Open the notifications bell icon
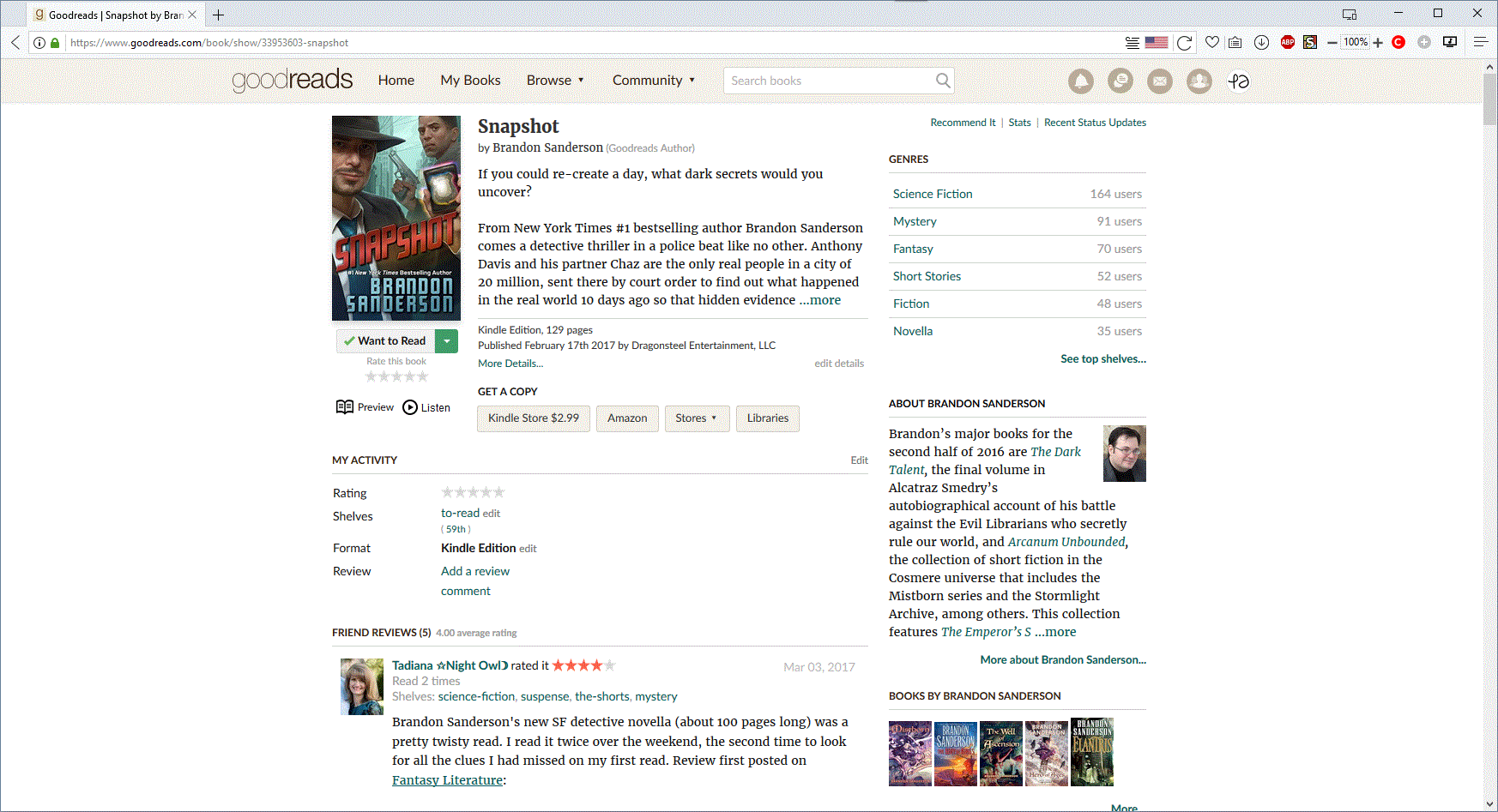 tap(1080, 81)
